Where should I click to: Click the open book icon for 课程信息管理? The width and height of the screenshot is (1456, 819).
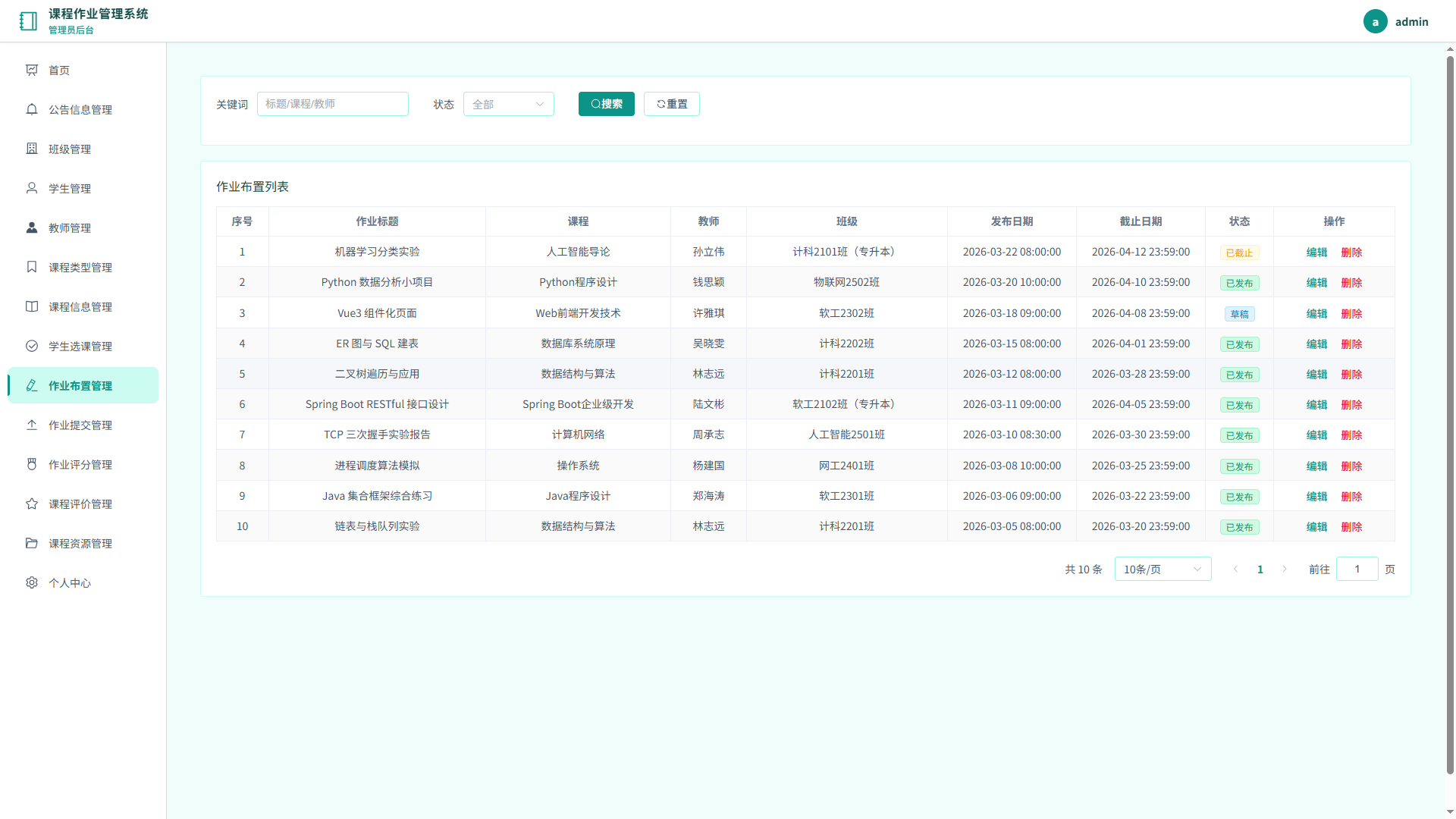pyautogui.click(x=32, y=306)
